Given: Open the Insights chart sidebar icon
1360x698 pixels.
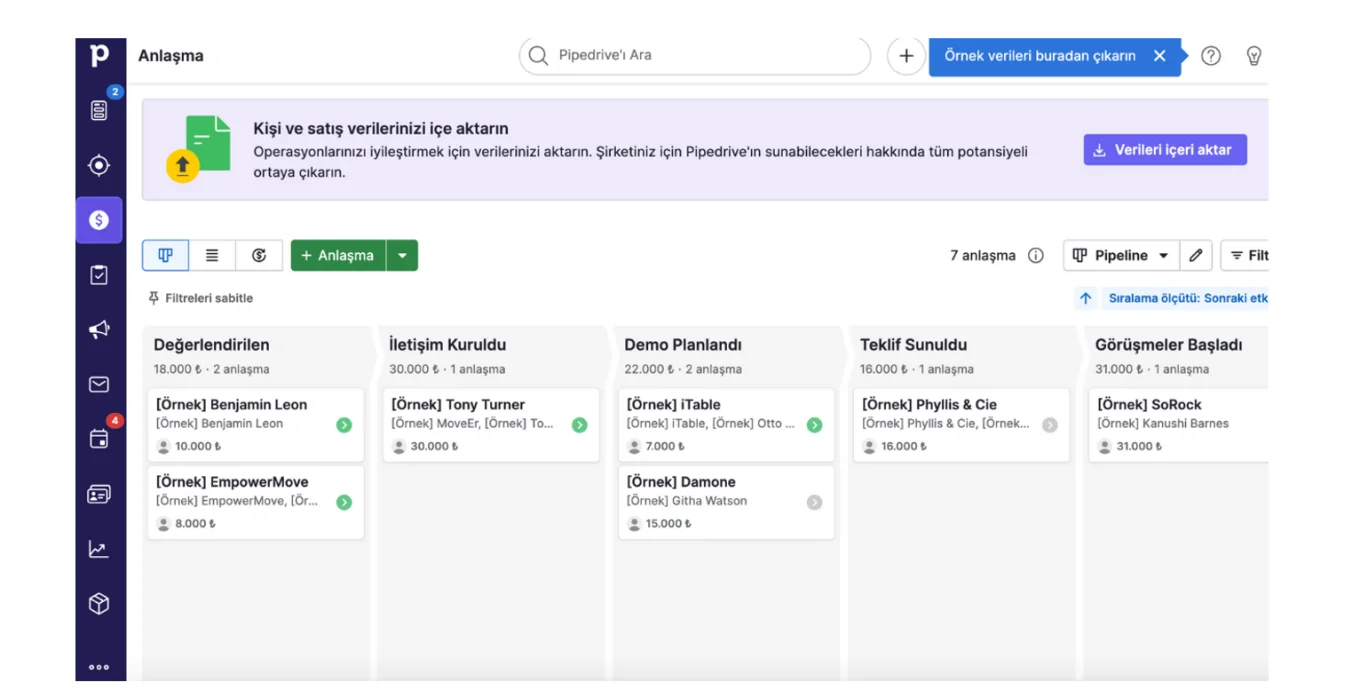Looking at the screenshot, I should point(99,549).
